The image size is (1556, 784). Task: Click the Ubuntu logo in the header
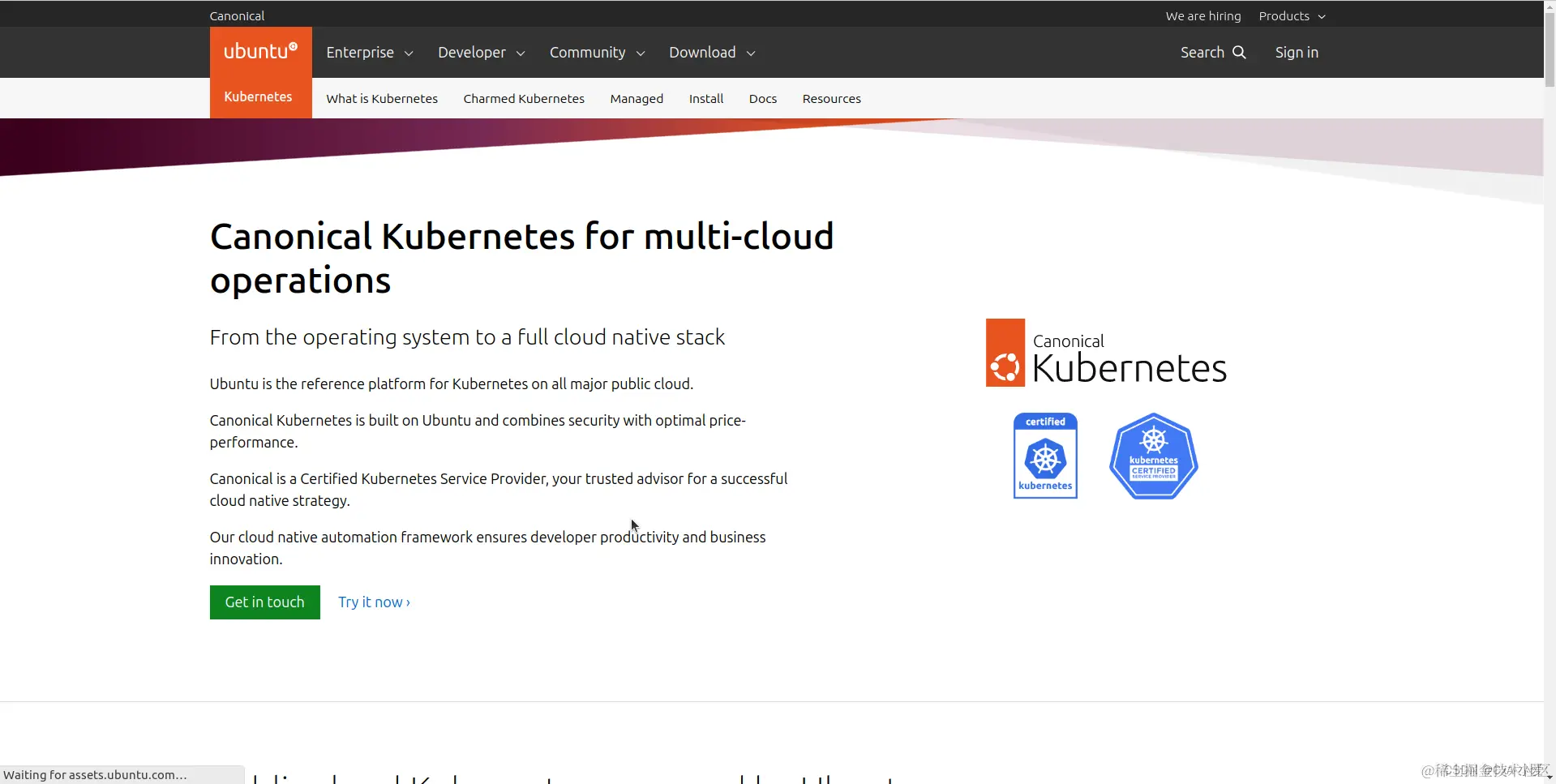(x=260, y=51)
